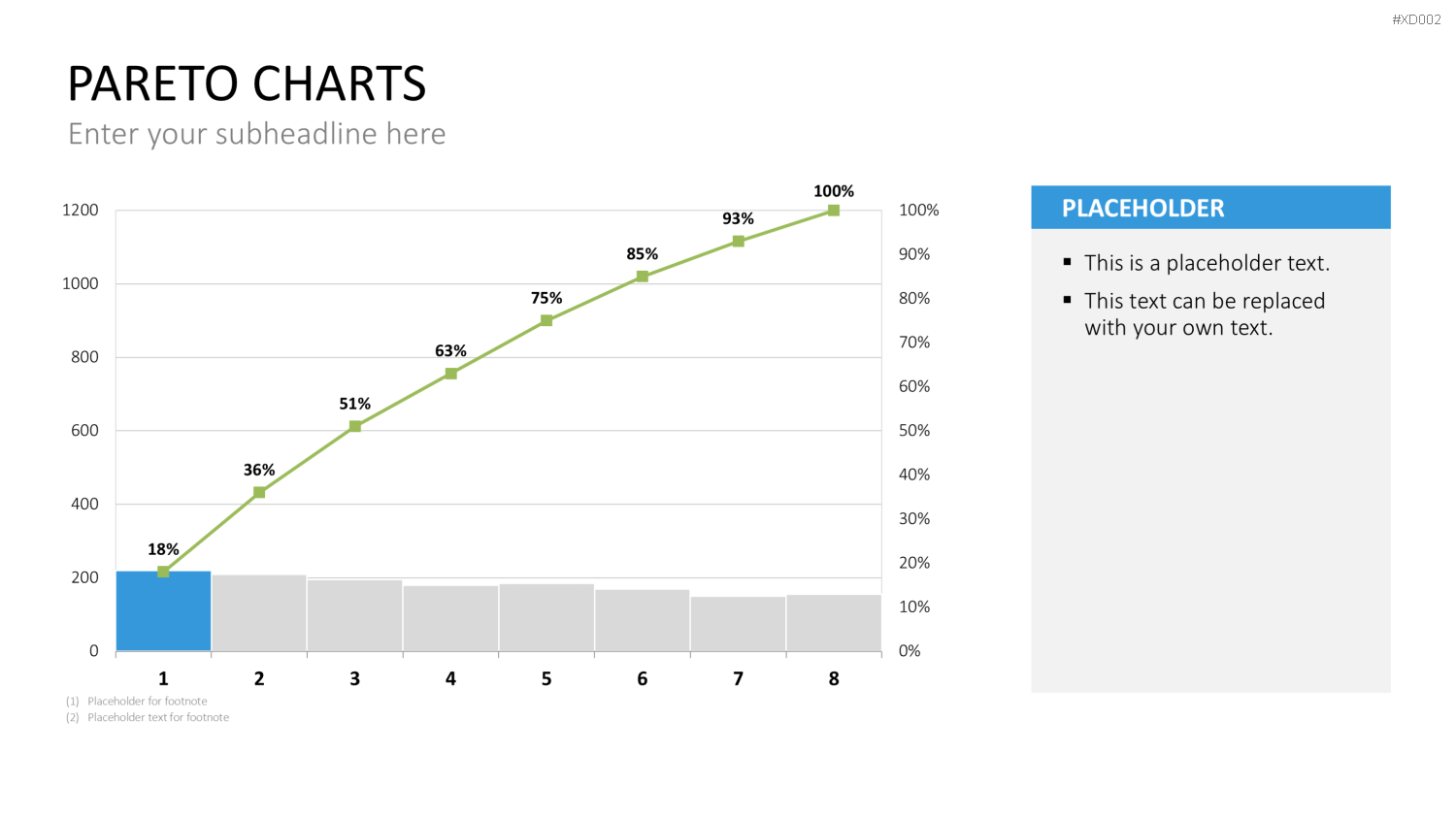Select the 63% line marker
Screen dimensions: 1456x819
pyautogui.click(x=450, y=374)
